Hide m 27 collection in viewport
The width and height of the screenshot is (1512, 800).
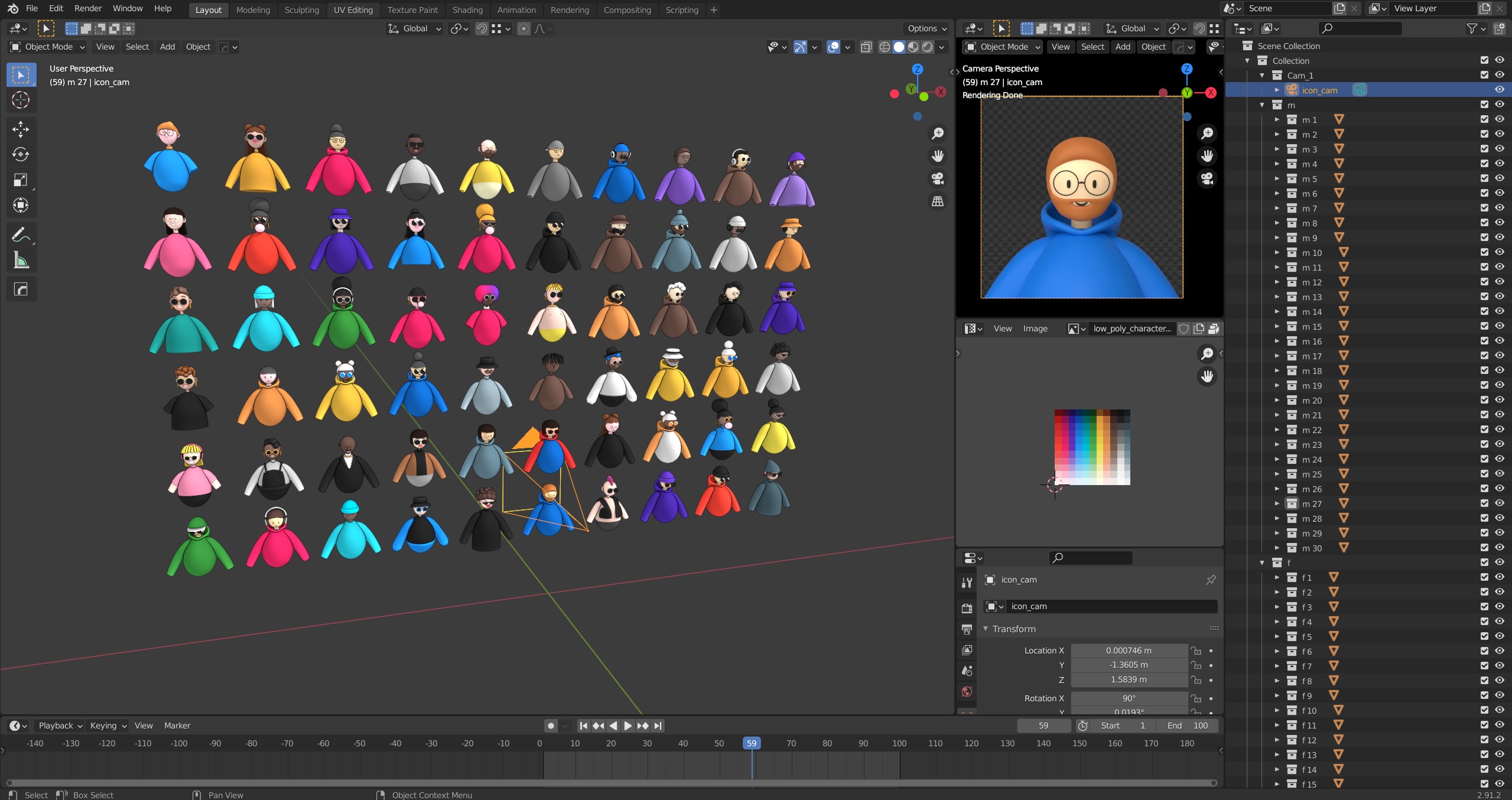click(1500, 503)
